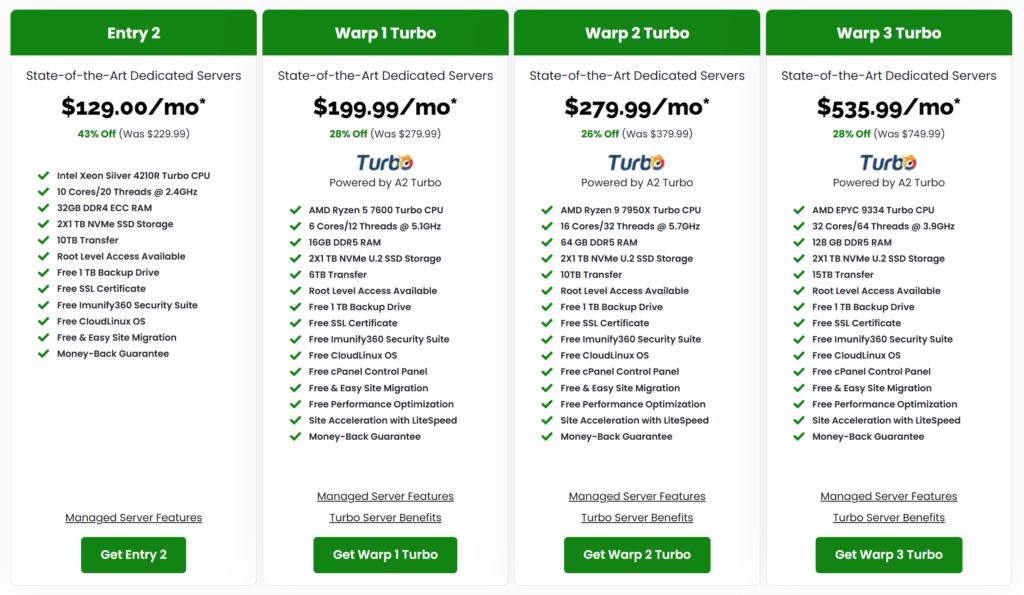Image resolution: width=1024 pixels, height=595 pixels.
Task: Click the Turbo logo under Warp 3 Turbo
Action: pyautogui.click(x=888, y=163)
